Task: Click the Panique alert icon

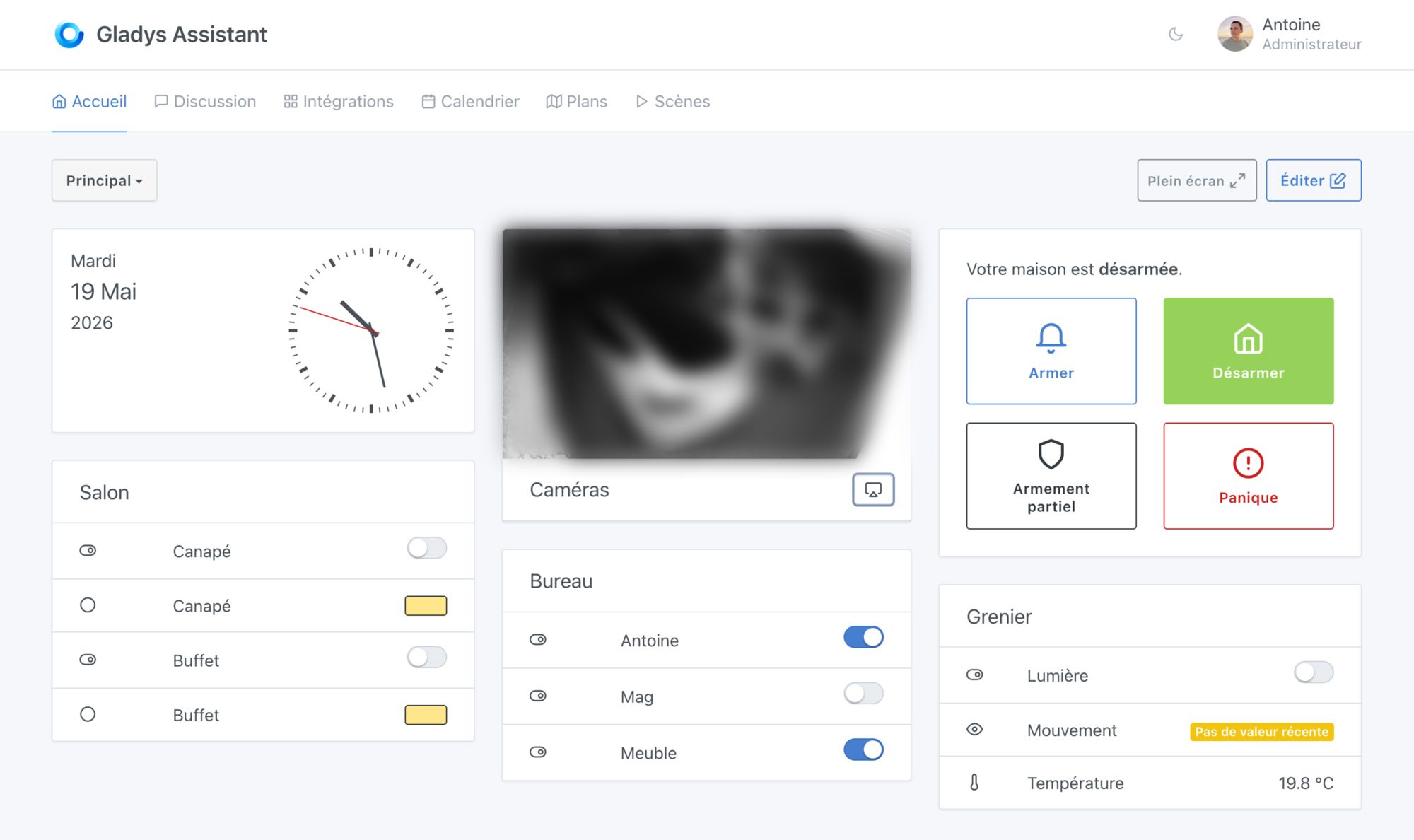Action: (x=1248, y=463)
